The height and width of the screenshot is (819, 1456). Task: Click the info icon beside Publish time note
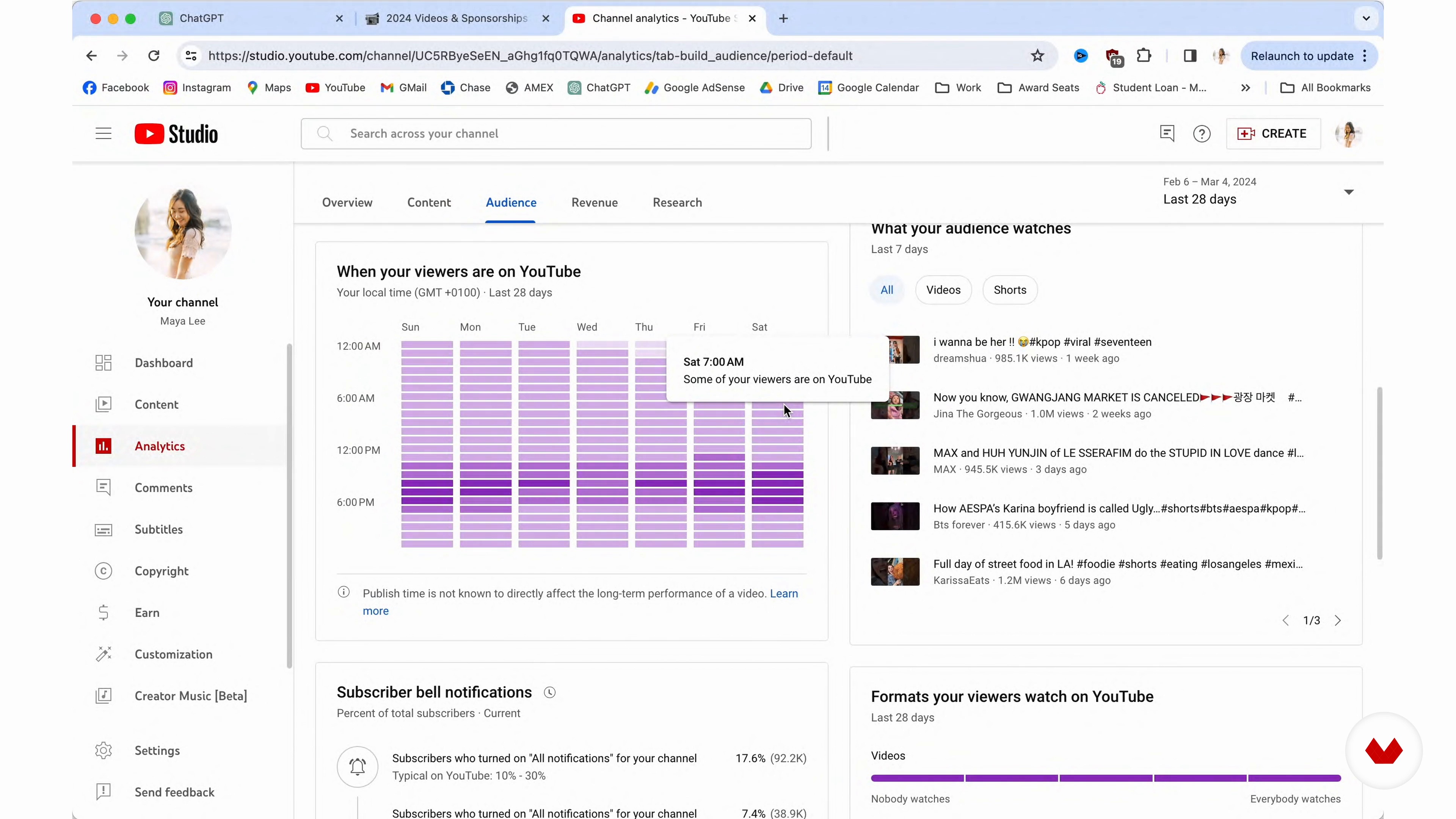344,592
